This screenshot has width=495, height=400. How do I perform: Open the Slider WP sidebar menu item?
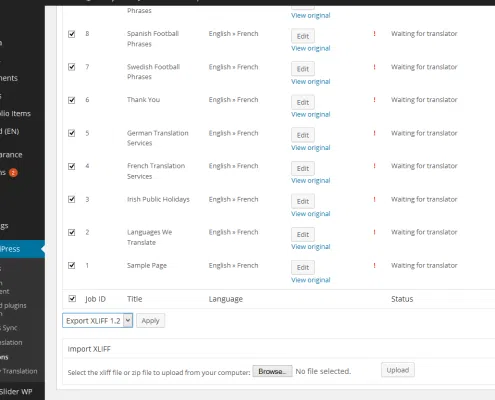point(16,392)
